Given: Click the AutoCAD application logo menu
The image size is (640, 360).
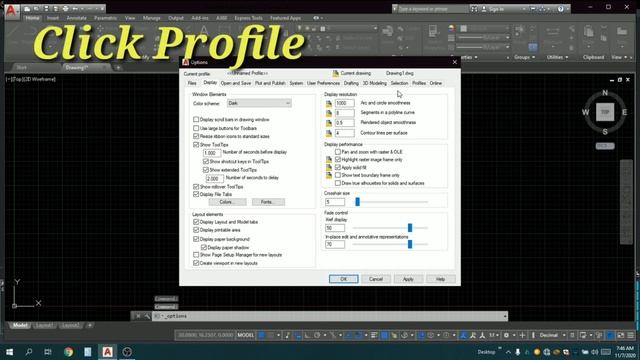Looking at the screenshot, I should click(11, 10).
